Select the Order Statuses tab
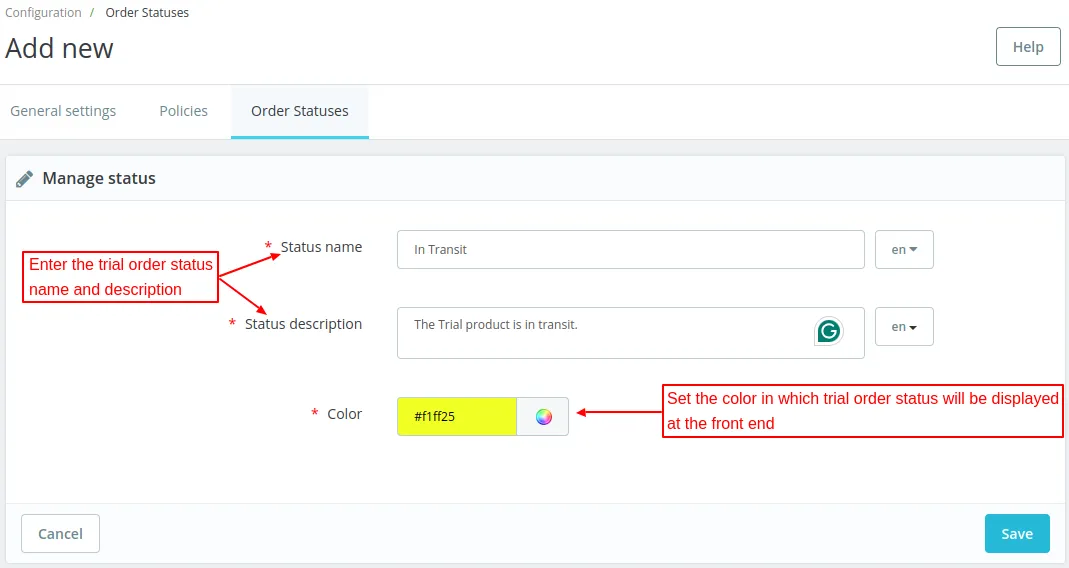Screen dimensions: 1069x568 click(x=300, y=111)
